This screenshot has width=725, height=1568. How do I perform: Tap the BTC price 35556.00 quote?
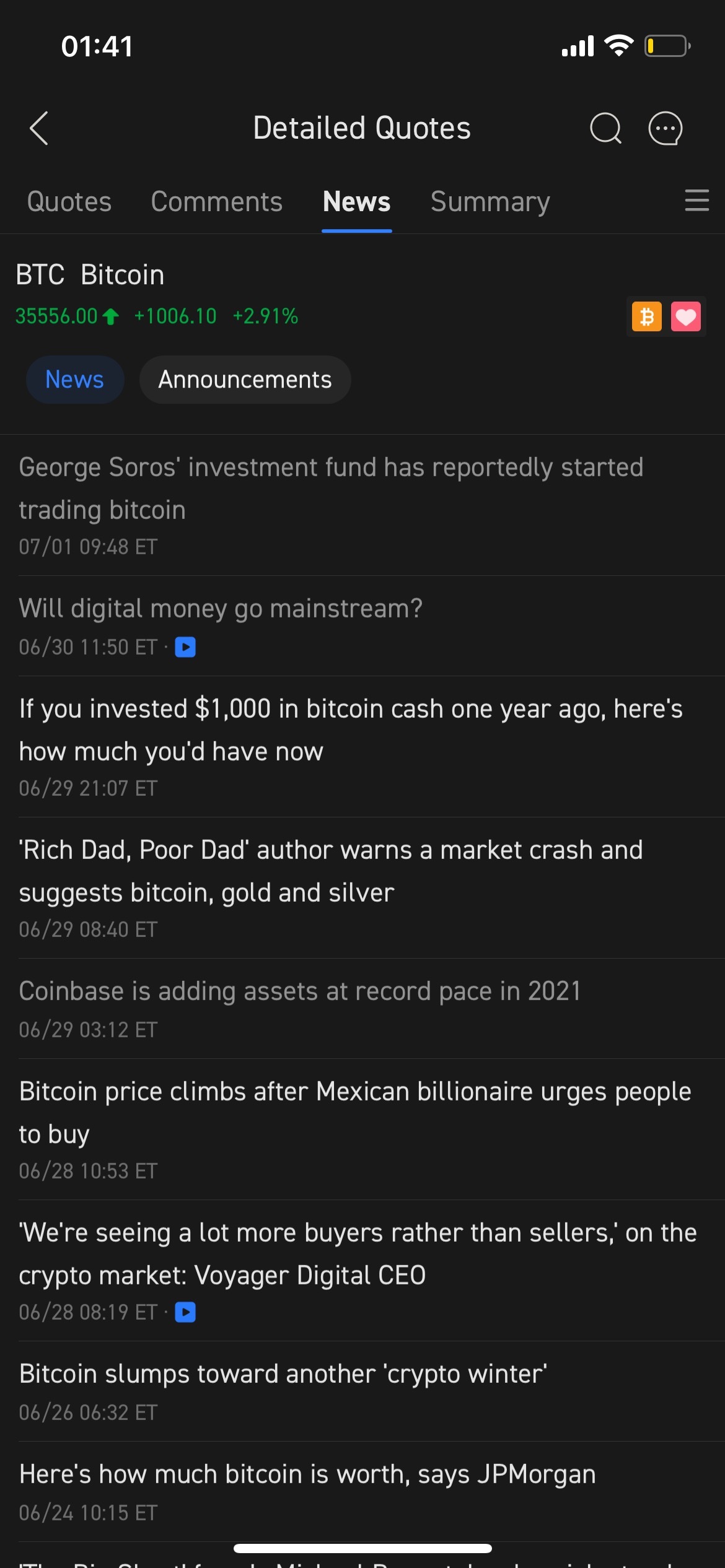[x=57, y=316]
